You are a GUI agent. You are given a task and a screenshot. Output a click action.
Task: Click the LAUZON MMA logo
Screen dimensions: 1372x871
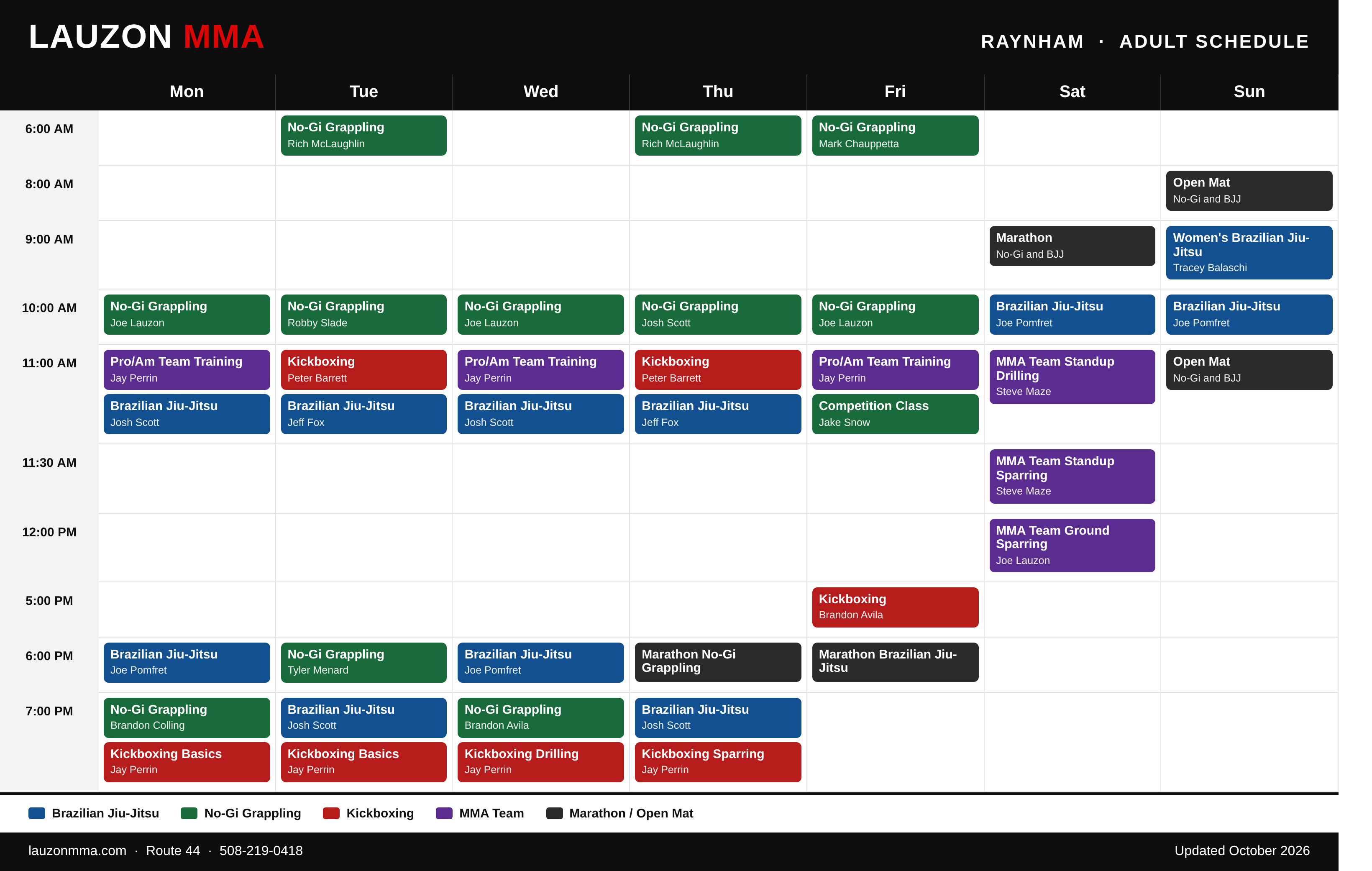tap(146, 37)
